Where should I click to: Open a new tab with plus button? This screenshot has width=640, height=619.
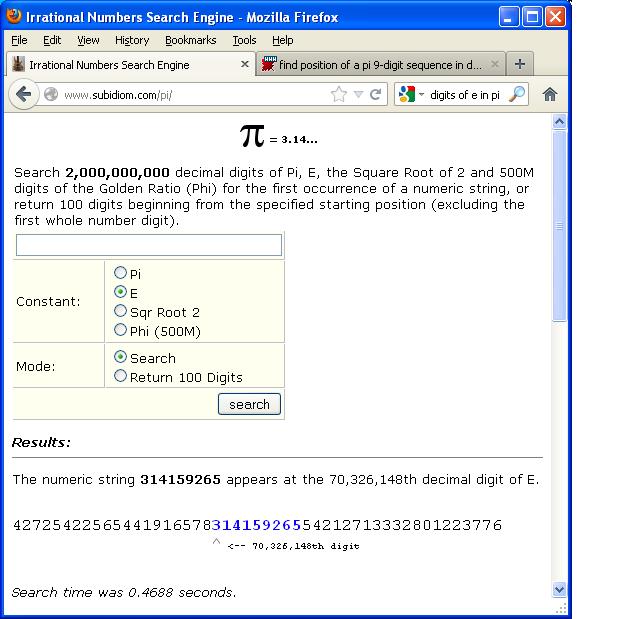point(520,65)
